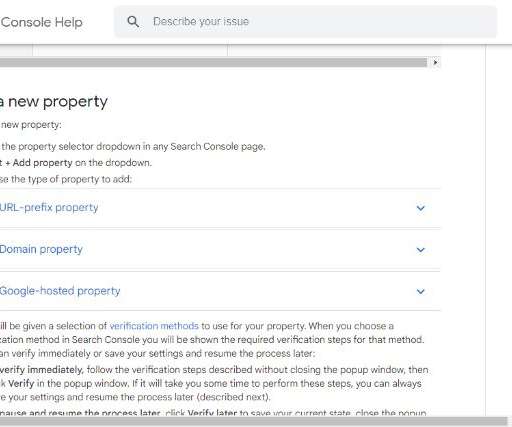This screenshot has height=427, width=512.
Task: Click the bold 'verify immediately' text
Action: pos(41,370)
